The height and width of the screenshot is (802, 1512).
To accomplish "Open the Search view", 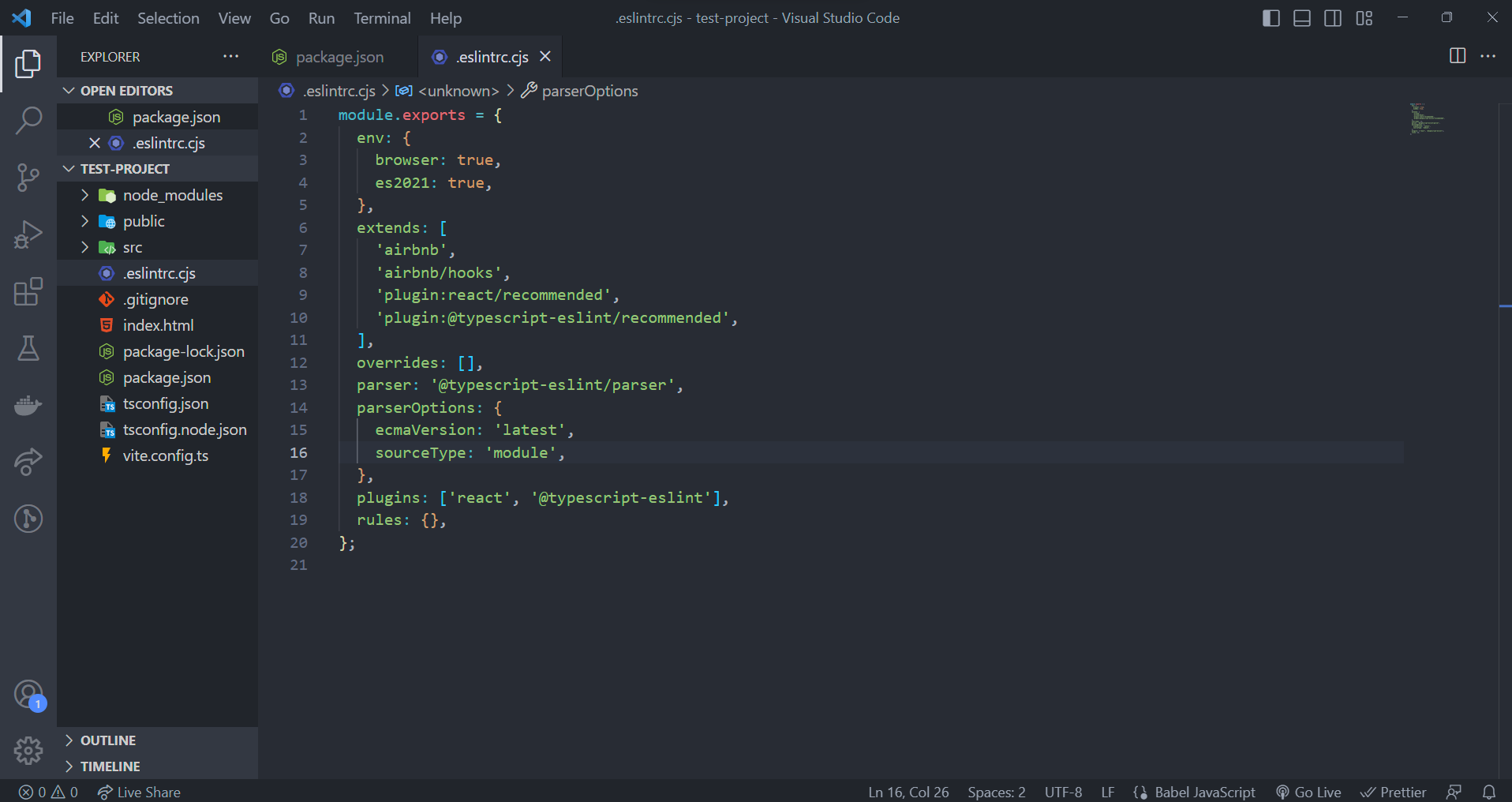I will coord(28,121).
